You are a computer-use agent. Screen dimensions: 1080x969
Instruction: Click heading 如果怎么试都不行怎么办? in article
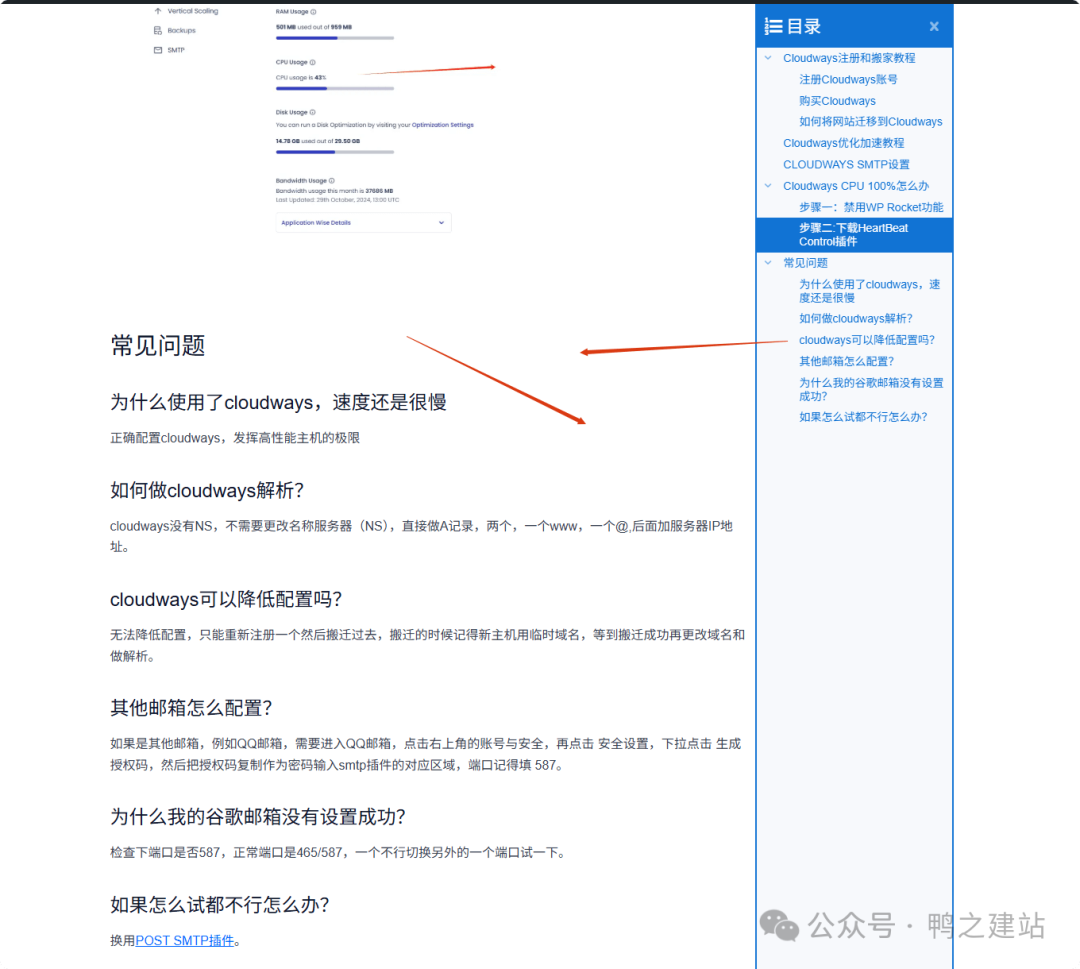coord(220,904)
